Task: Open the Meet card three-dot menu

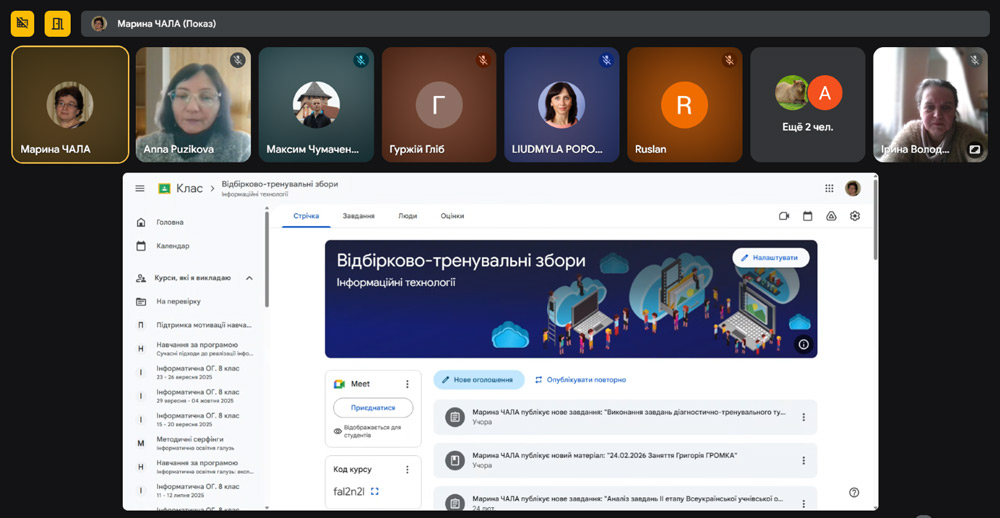Action: click(x=407, y=384)
